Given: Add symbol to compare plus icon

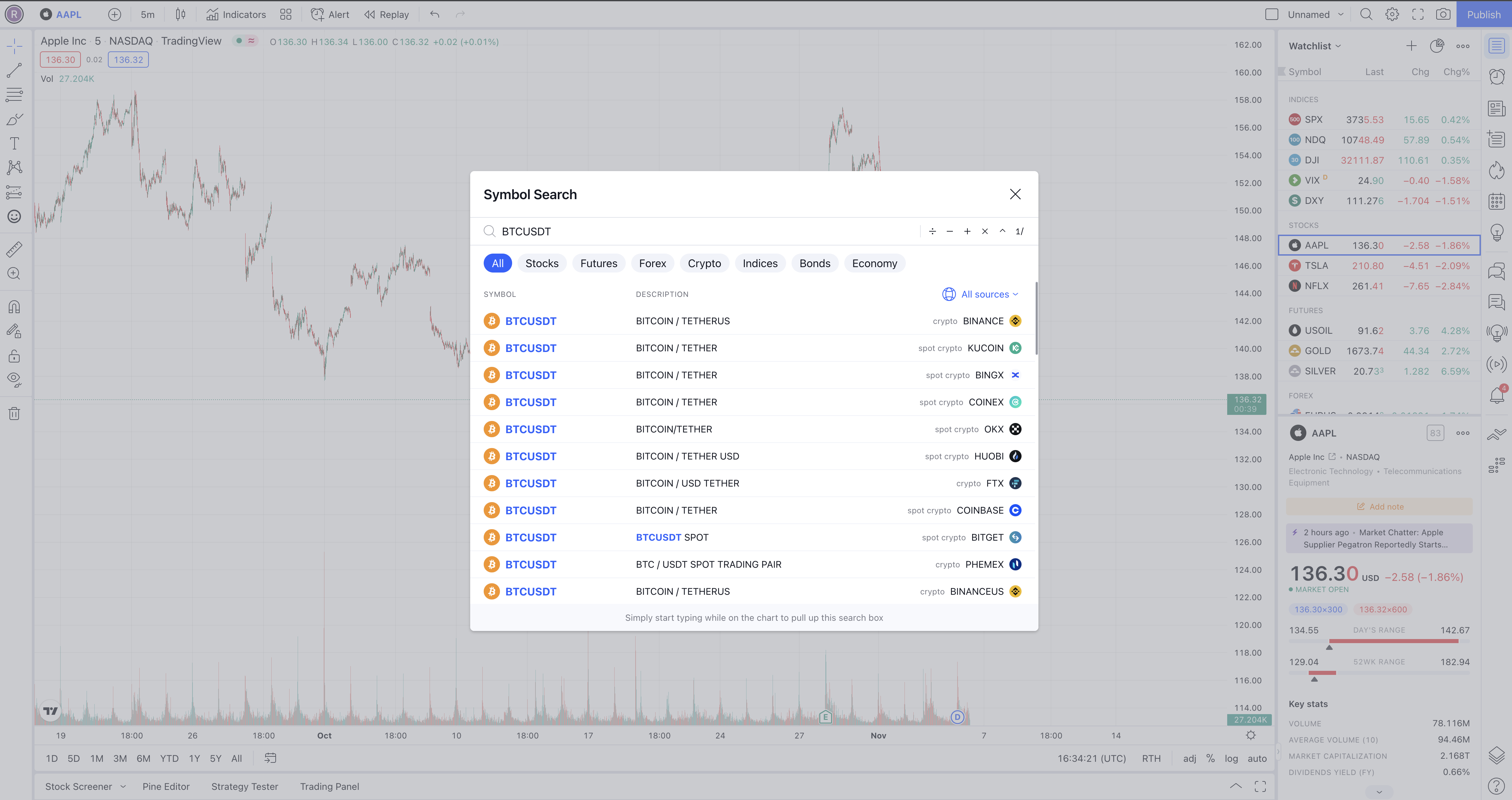Looking at the screenshot, I should [115, 15].
